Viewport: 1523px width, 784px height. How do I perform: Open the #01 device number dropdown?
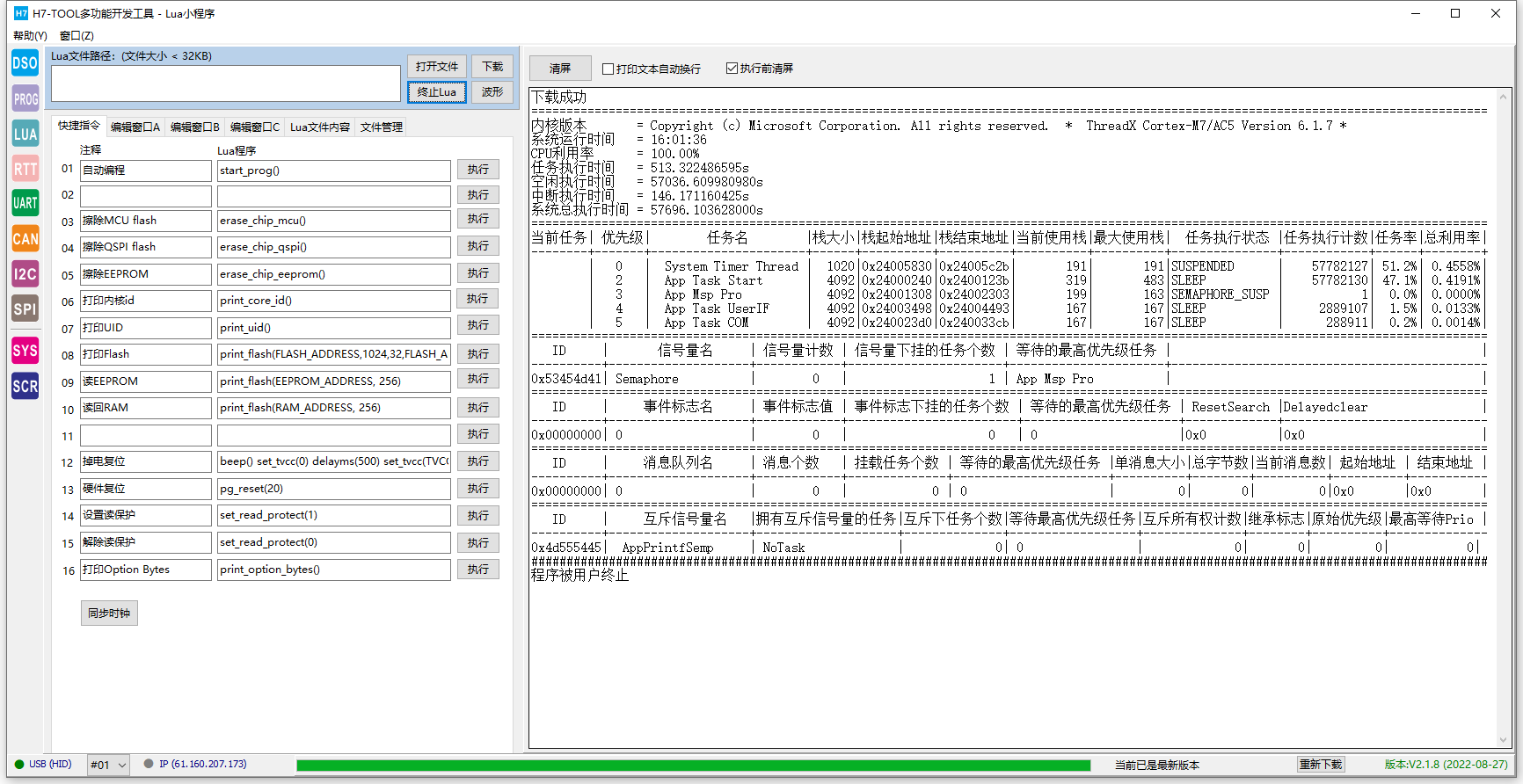pos(108,765)
